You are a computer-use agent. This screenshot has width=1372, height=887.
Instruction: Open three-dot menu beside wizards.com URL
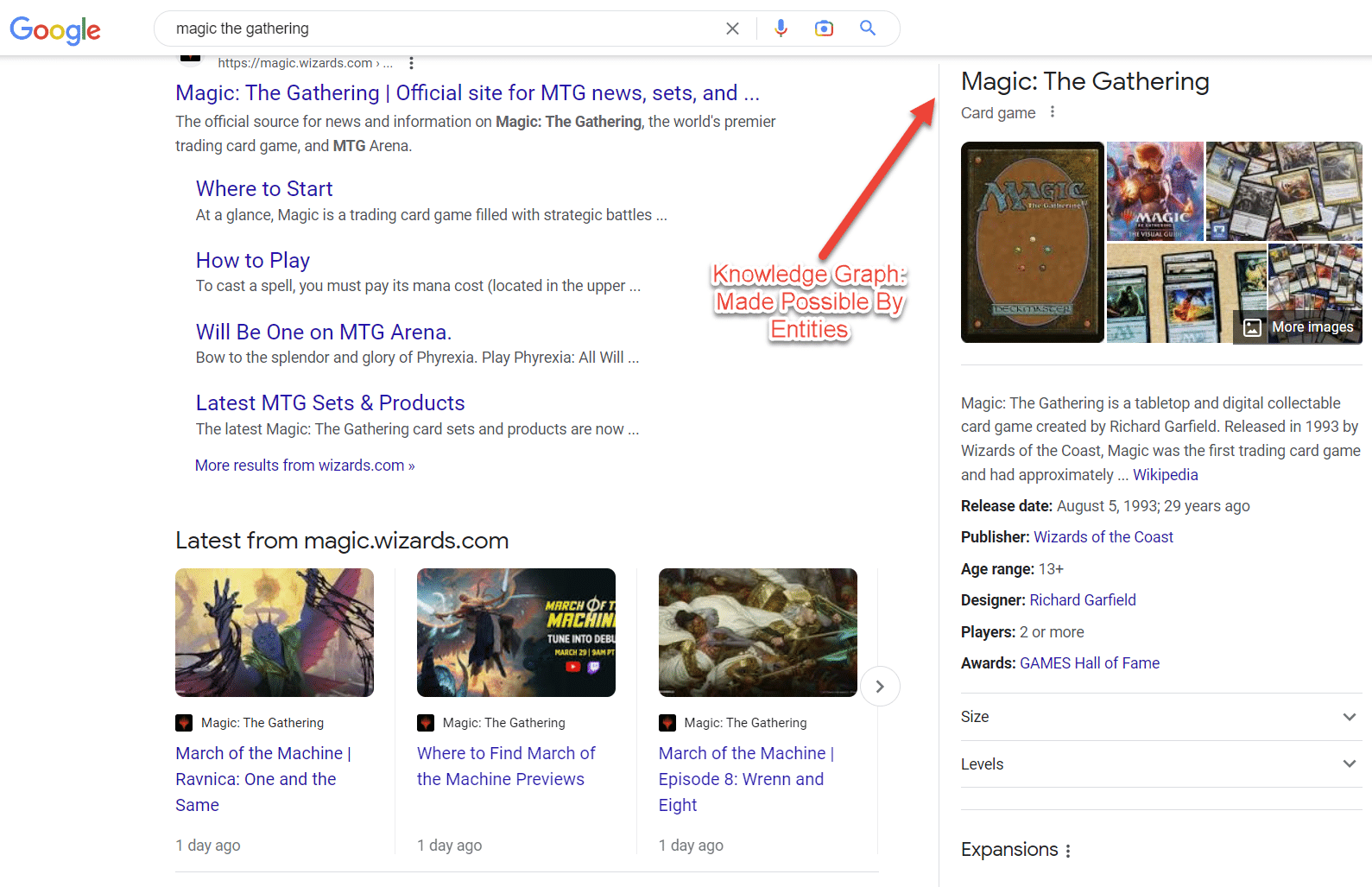tap(411, 63)
